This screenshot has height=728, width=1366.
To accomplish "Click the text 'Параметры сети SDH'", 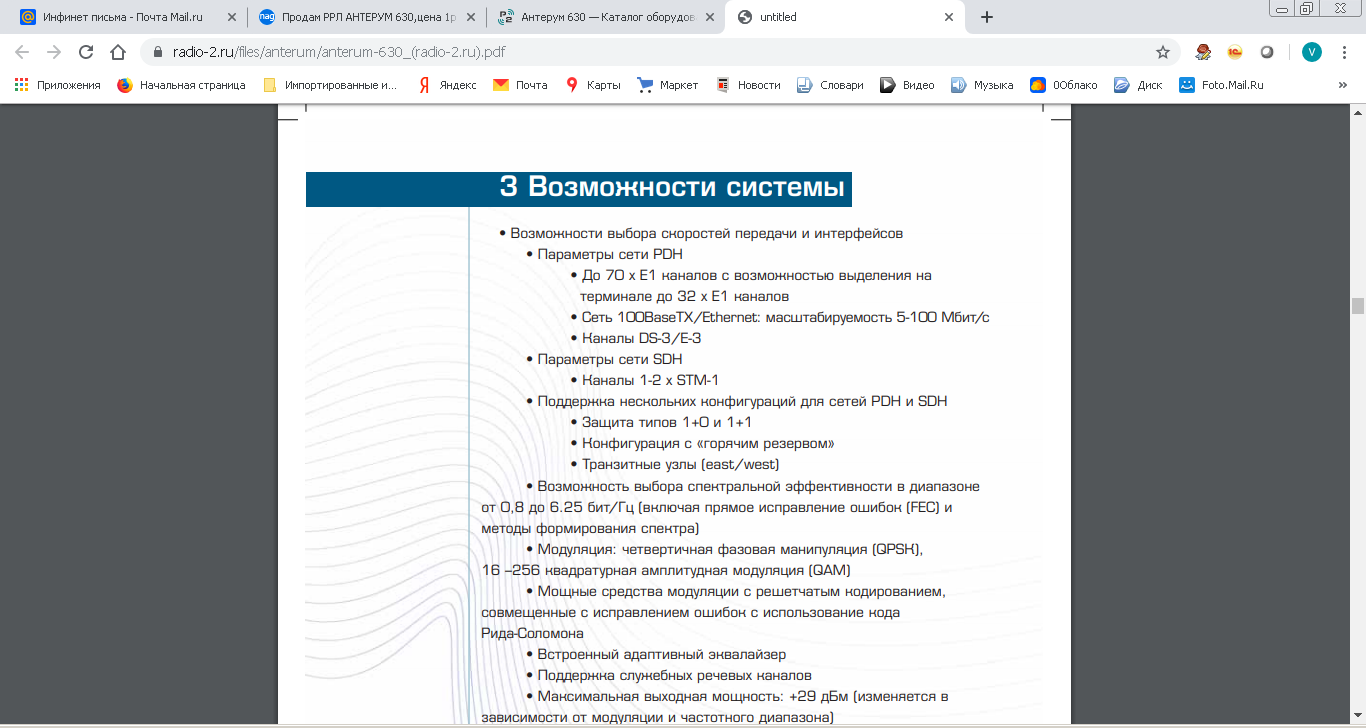I will pos(610,359).
